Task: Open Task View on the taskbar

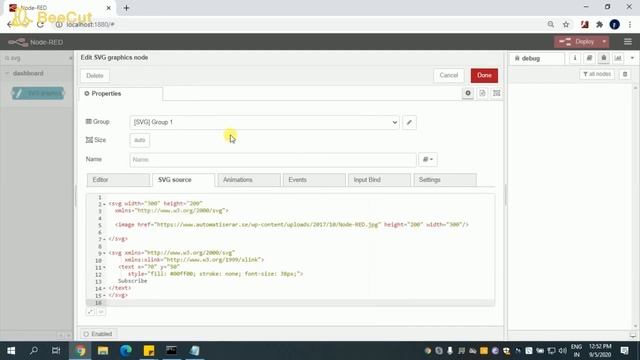Action: (x=56, y=351)
